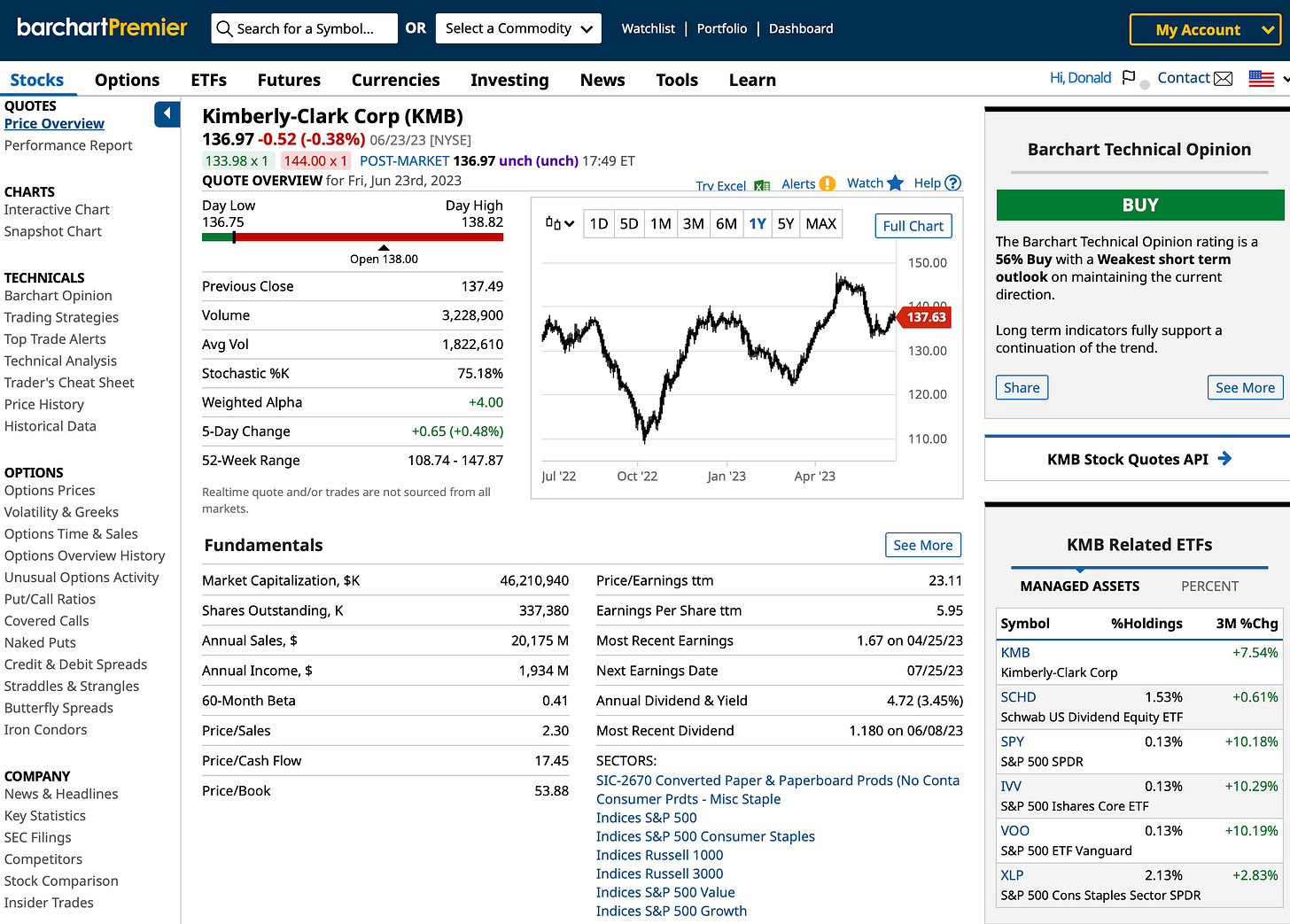The height and width of the screenshot is (924, 1290).
Task: Open the Investing main menu
Action: coord(509,80)
